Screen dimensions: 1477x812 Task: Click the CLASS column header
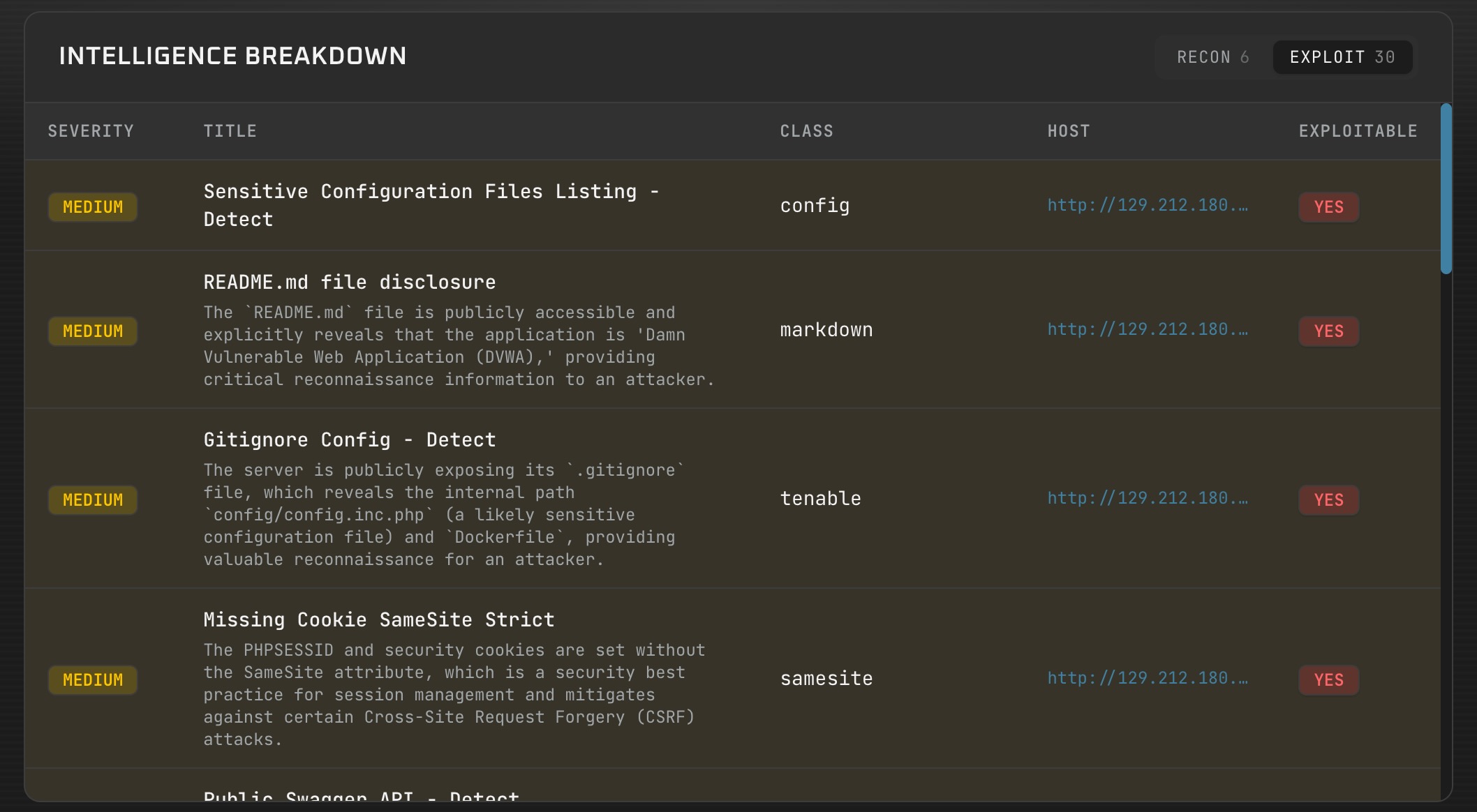click(806, 131)
